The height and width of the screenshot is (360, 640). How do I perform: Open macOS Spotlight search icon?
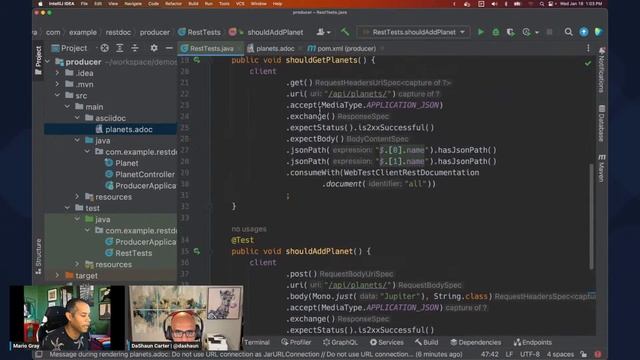pyautogui.click(x=542, y=4)
